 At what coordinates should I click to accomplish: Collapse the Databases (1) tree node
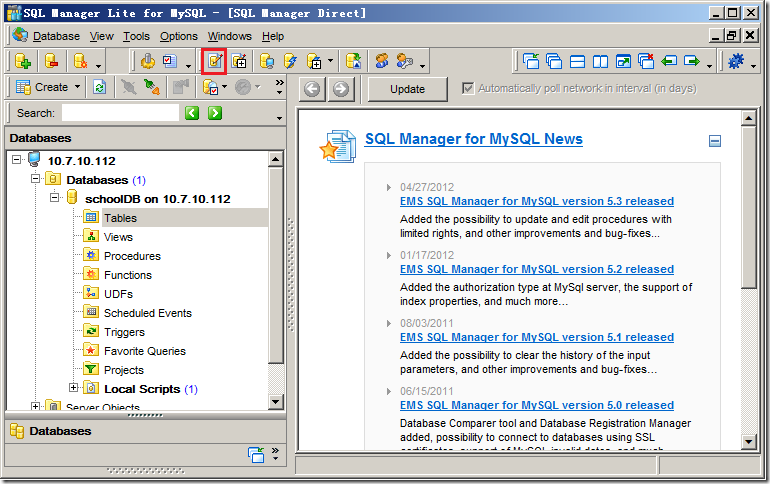(x=35, y=179)
